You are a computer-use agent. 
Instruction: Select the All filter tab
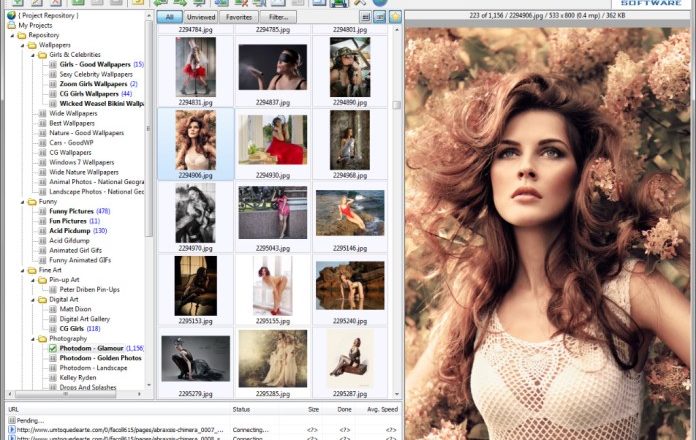click(169, 17)
